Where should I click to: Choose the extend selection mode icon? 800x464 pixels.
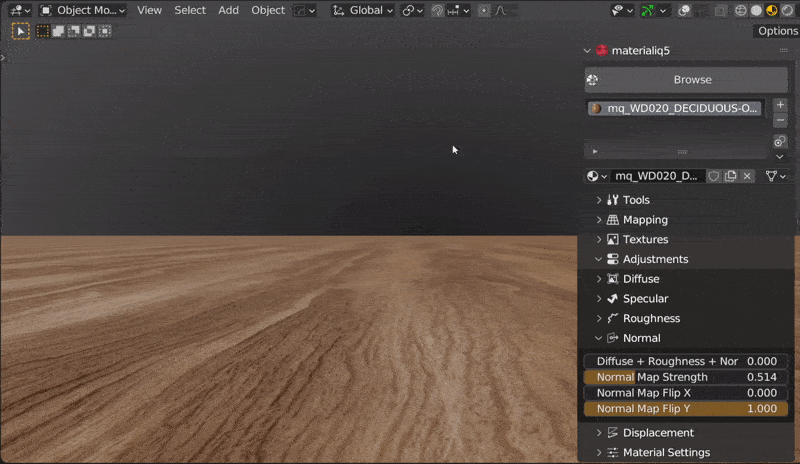[58, 31]
